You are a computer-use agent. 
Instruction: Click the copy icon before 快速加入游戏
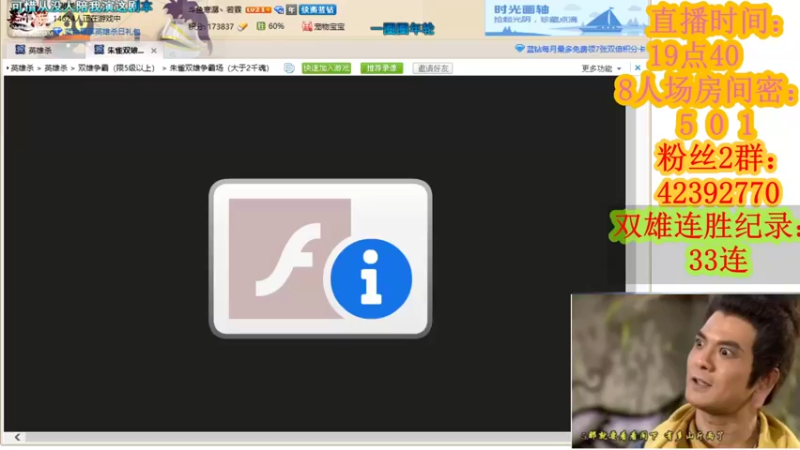[289, 68]
